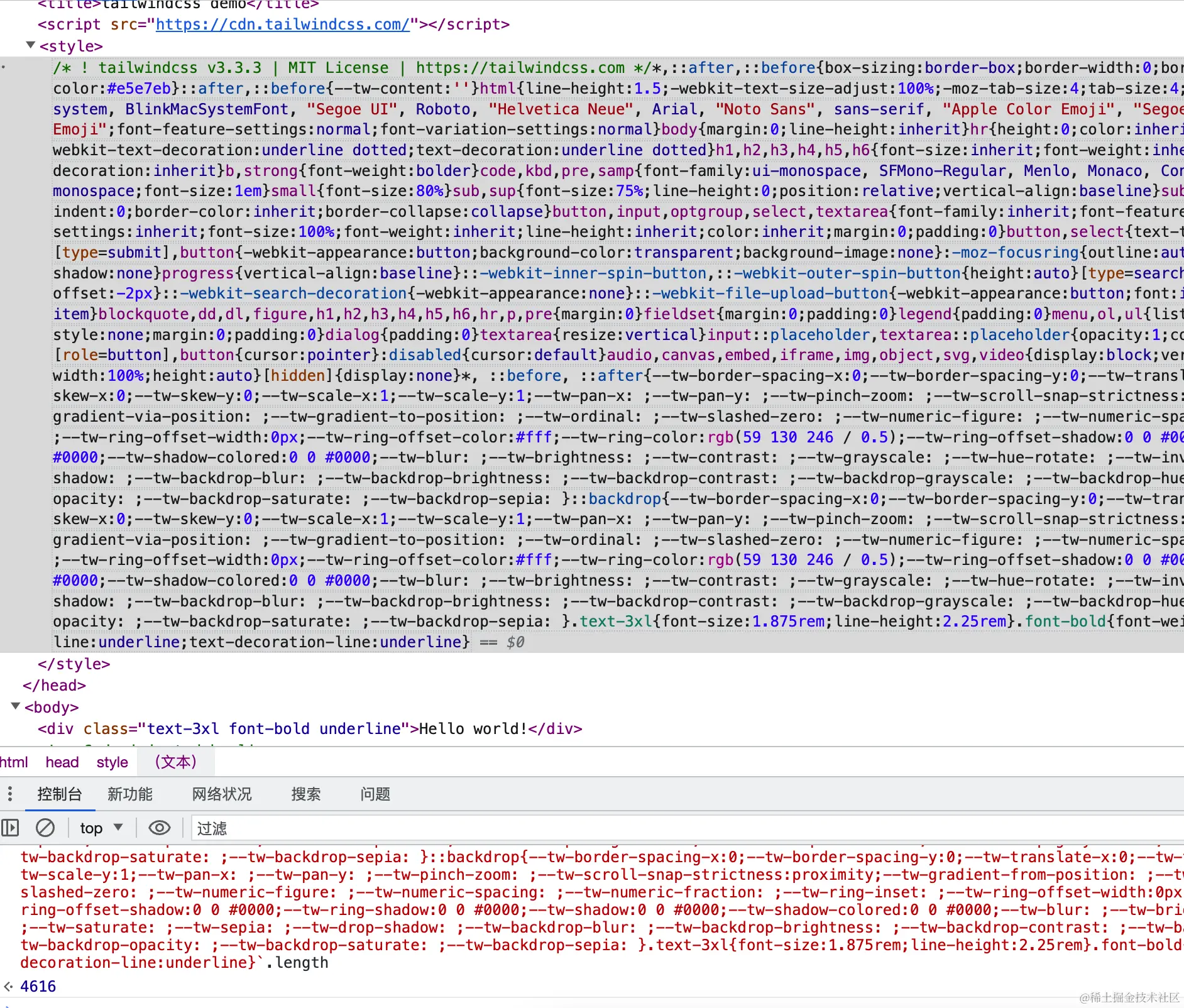The height and width of the screenshot is (1008, 1184).
Task: Select the Hello world div element line
Action: point(310,729)
